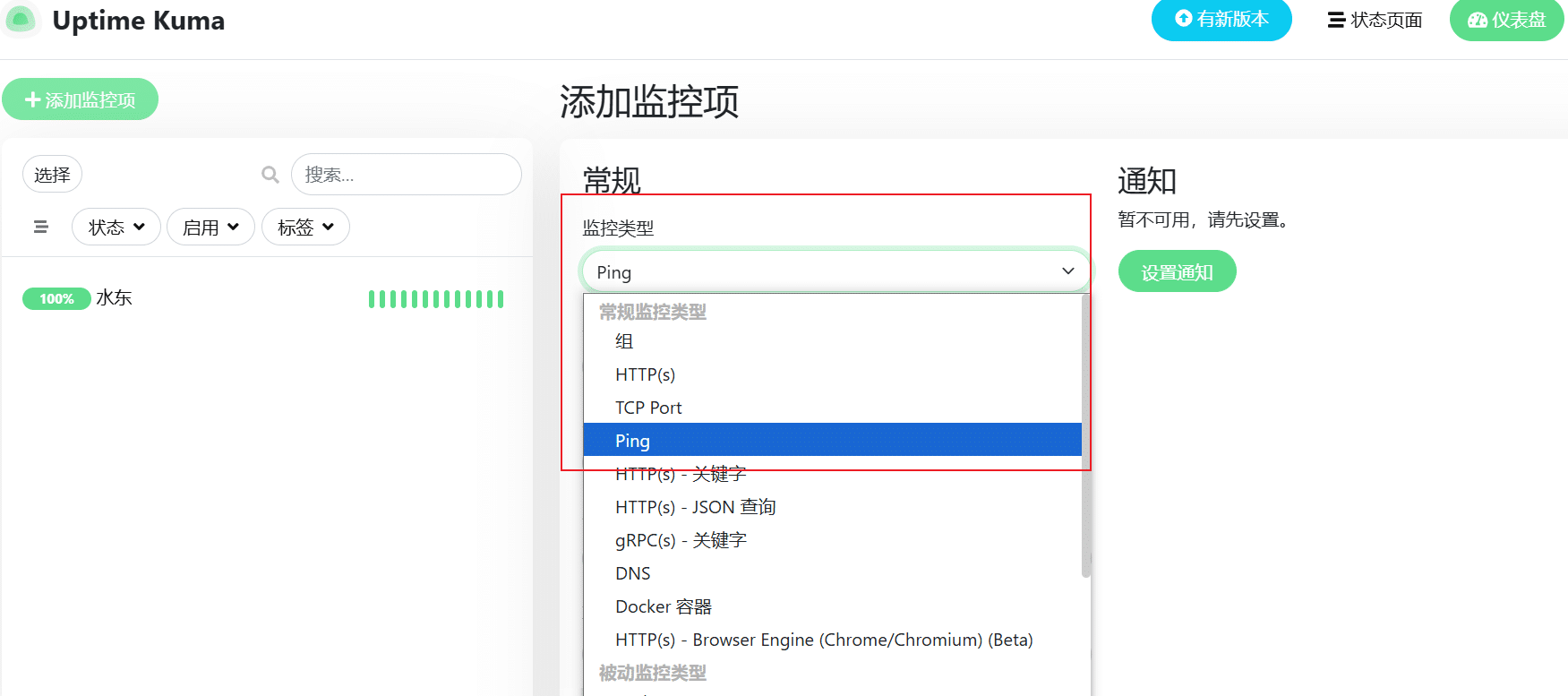
Task: Select gRPC(s) - 关键字 option
Action: click(832, 540)
